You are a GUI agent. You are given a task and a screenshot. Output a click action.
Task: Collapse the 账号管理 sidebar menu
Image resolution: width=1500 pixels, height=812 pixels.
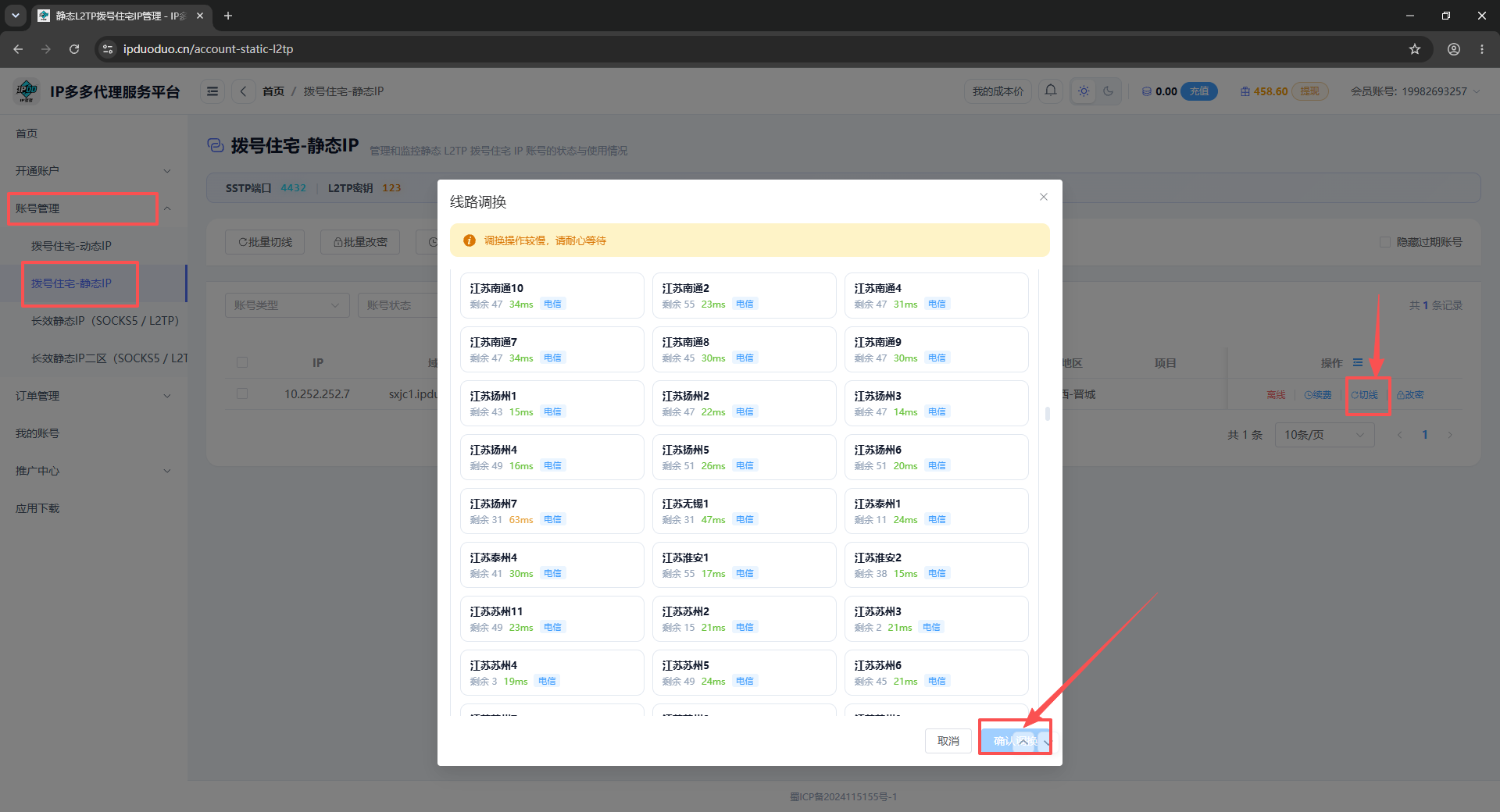coord(94,208)
